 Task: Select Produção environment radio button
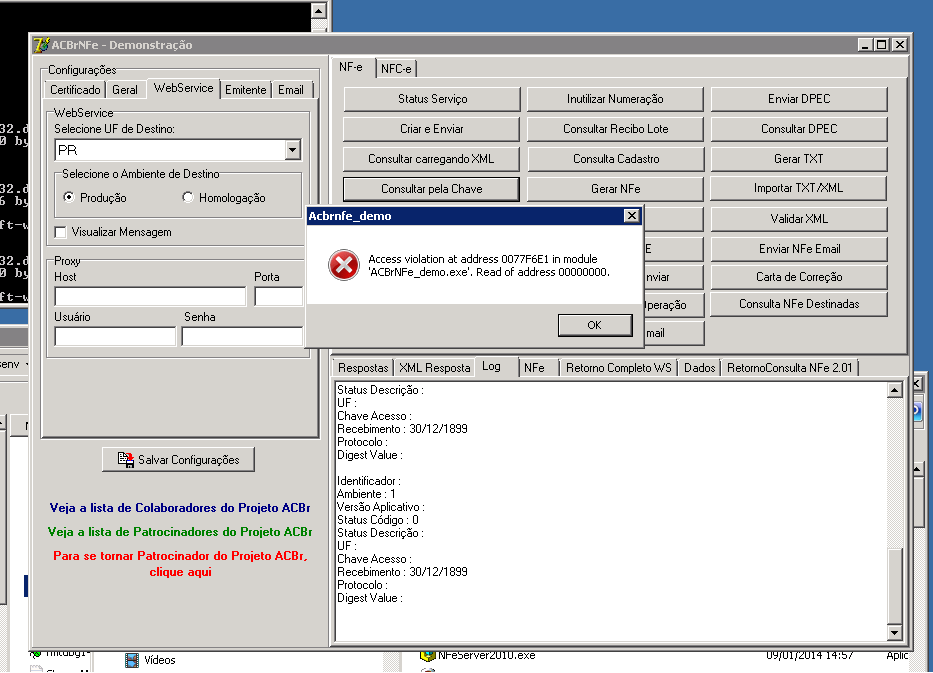69,197
